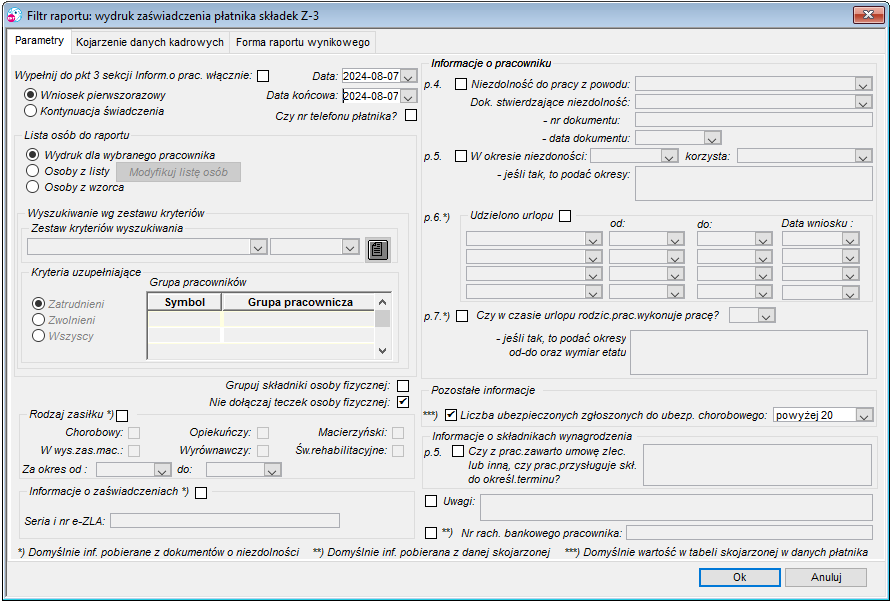The image size is (891, 604).
Task: Select Wydruk dla wybranego pracownika
Action: click(x=33, y=155)
